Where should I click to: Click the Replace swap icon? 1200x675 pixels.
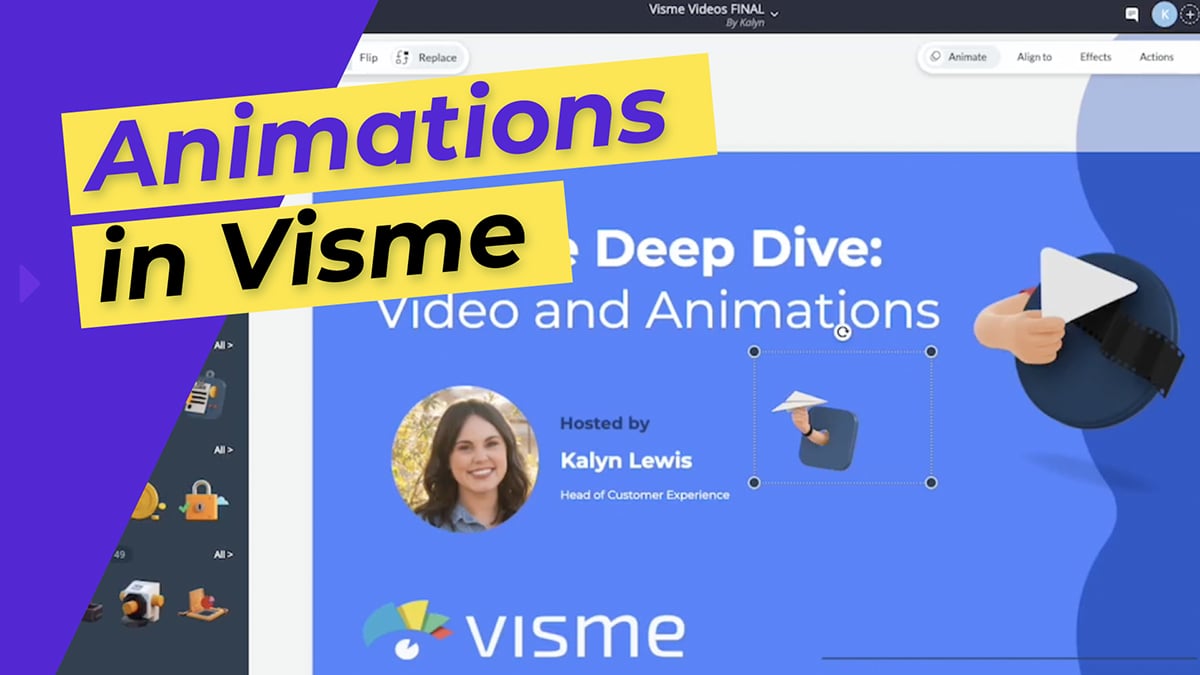click(402, 58)
